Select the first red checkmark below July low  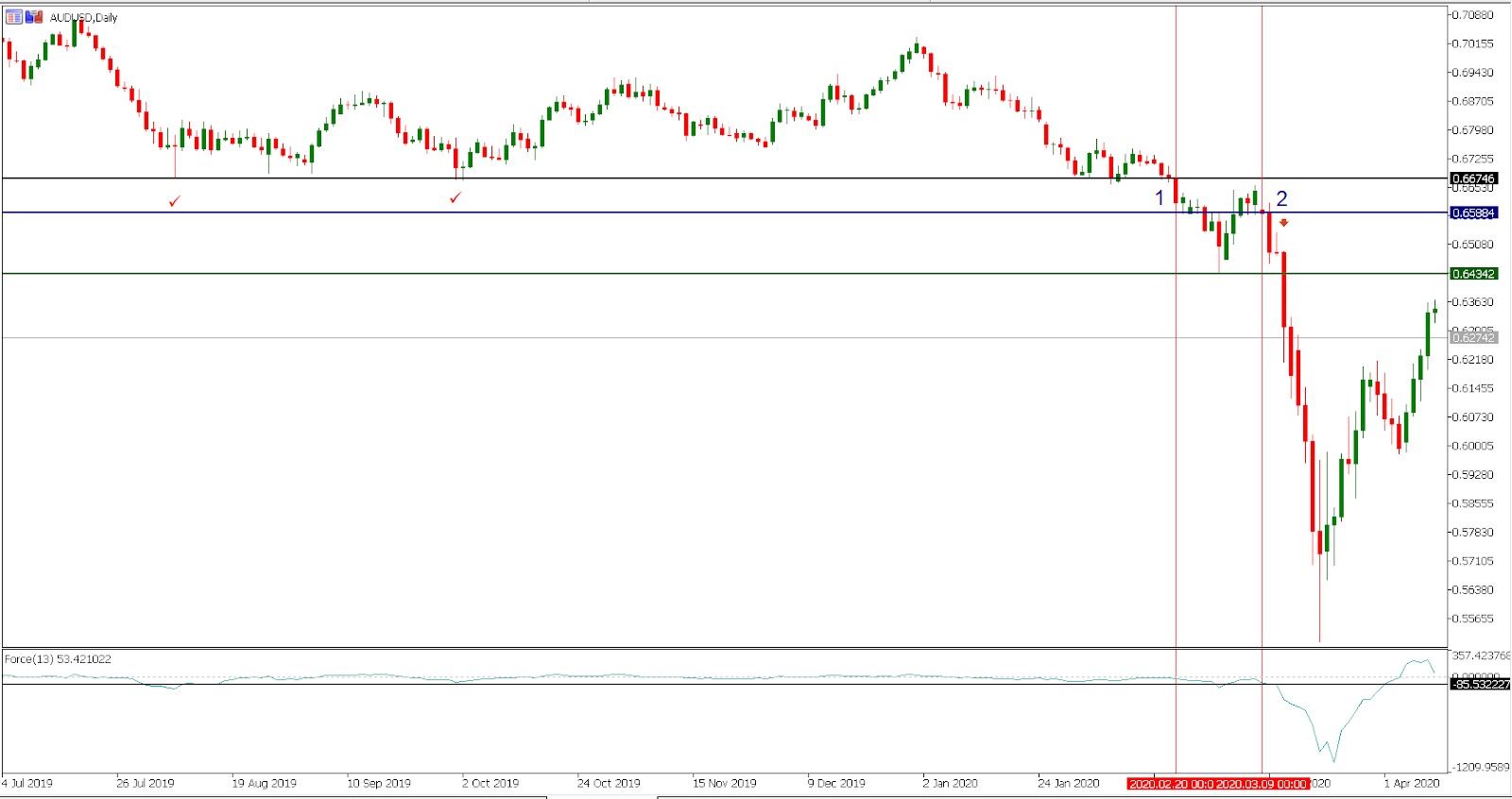point(174,201)
